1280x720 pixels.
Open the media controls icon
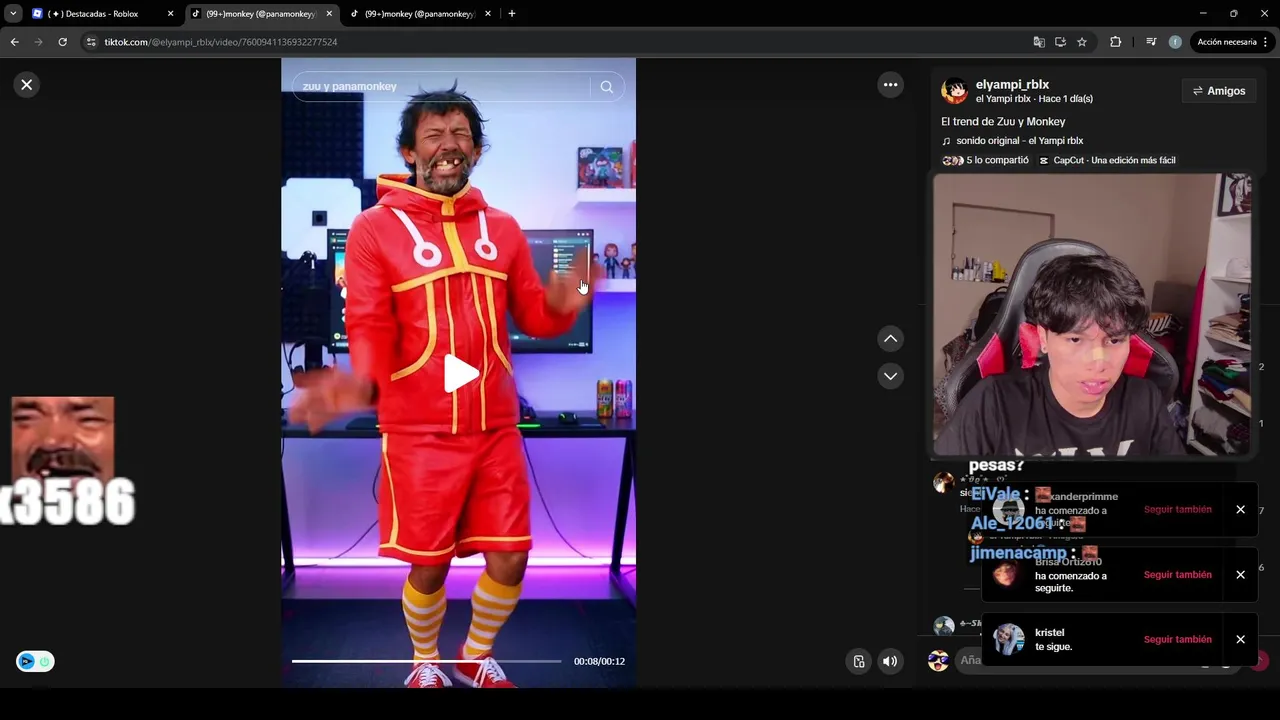[1151, 42]
